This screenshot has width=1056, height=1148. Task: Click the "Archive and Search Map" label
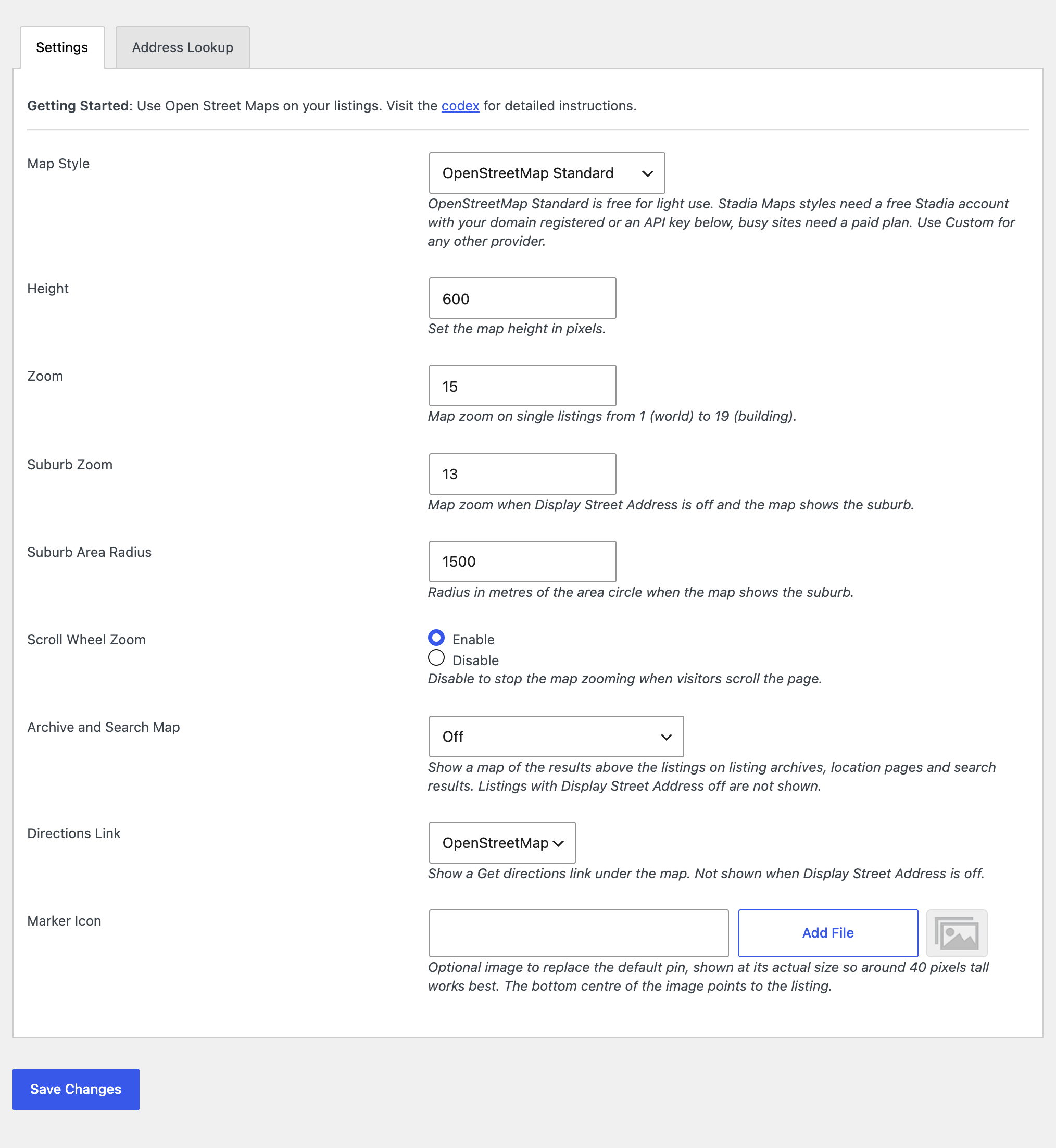click(104, 727)
